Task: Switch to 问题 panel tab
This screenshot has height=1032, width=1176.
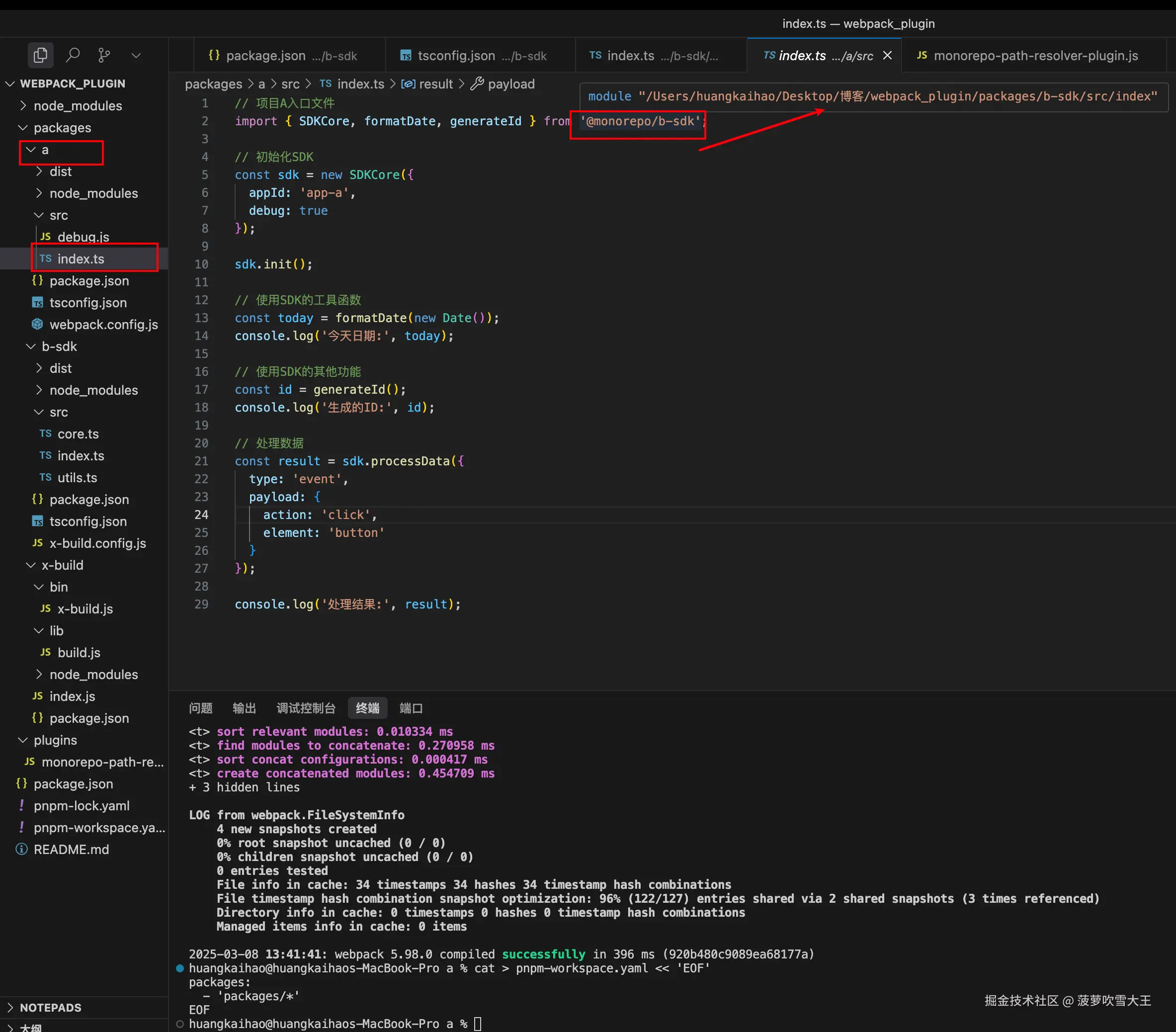Action: (200, 708)
